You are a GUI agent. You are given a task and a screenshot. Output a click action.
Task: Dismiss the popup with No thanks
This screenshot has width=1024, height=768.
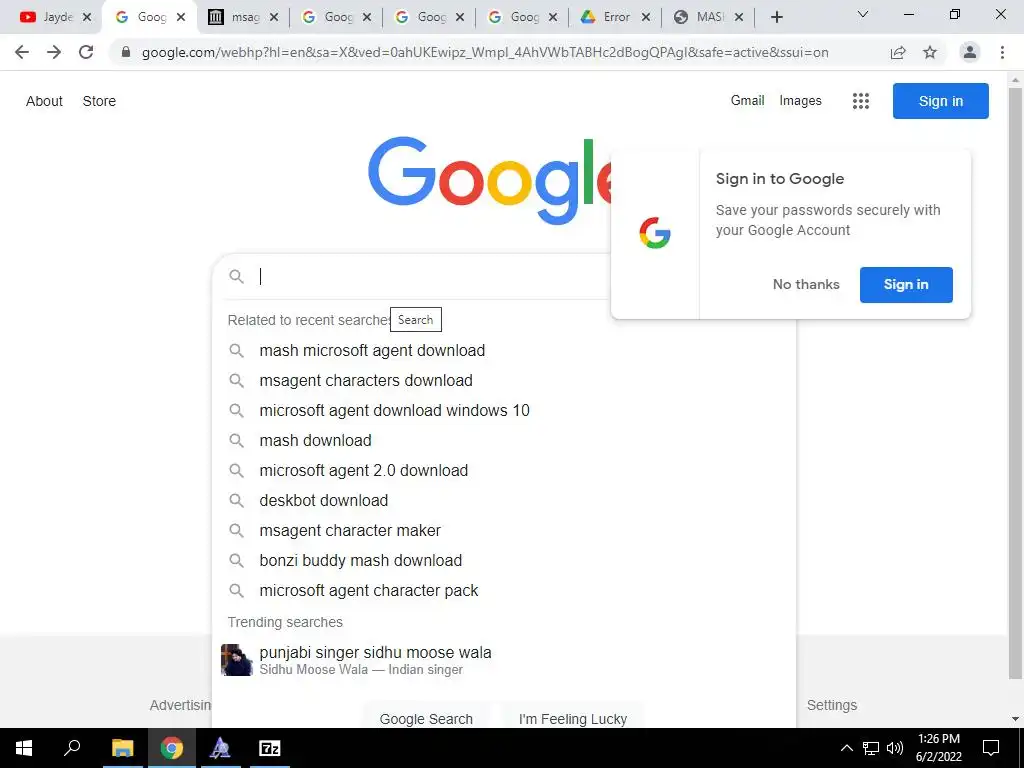click(x=806, y=284)
